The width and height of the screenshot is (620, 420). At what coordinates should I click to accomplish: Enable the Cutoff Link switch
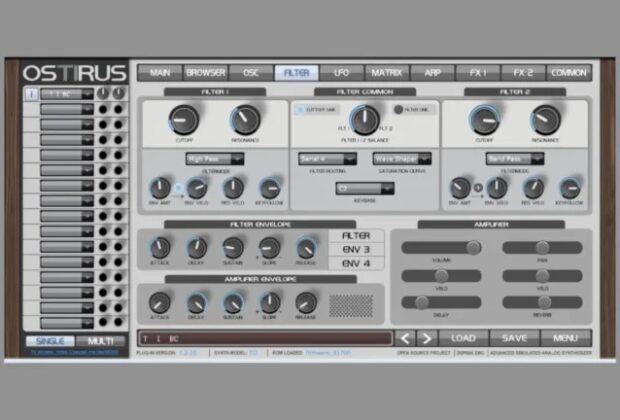pyautogui.click(x=300, y=110)
